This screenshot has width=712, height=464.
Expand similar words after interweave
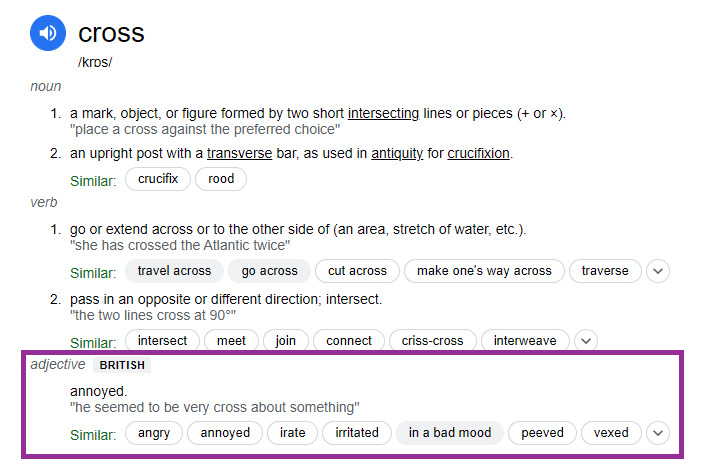(x=586, y=341)
